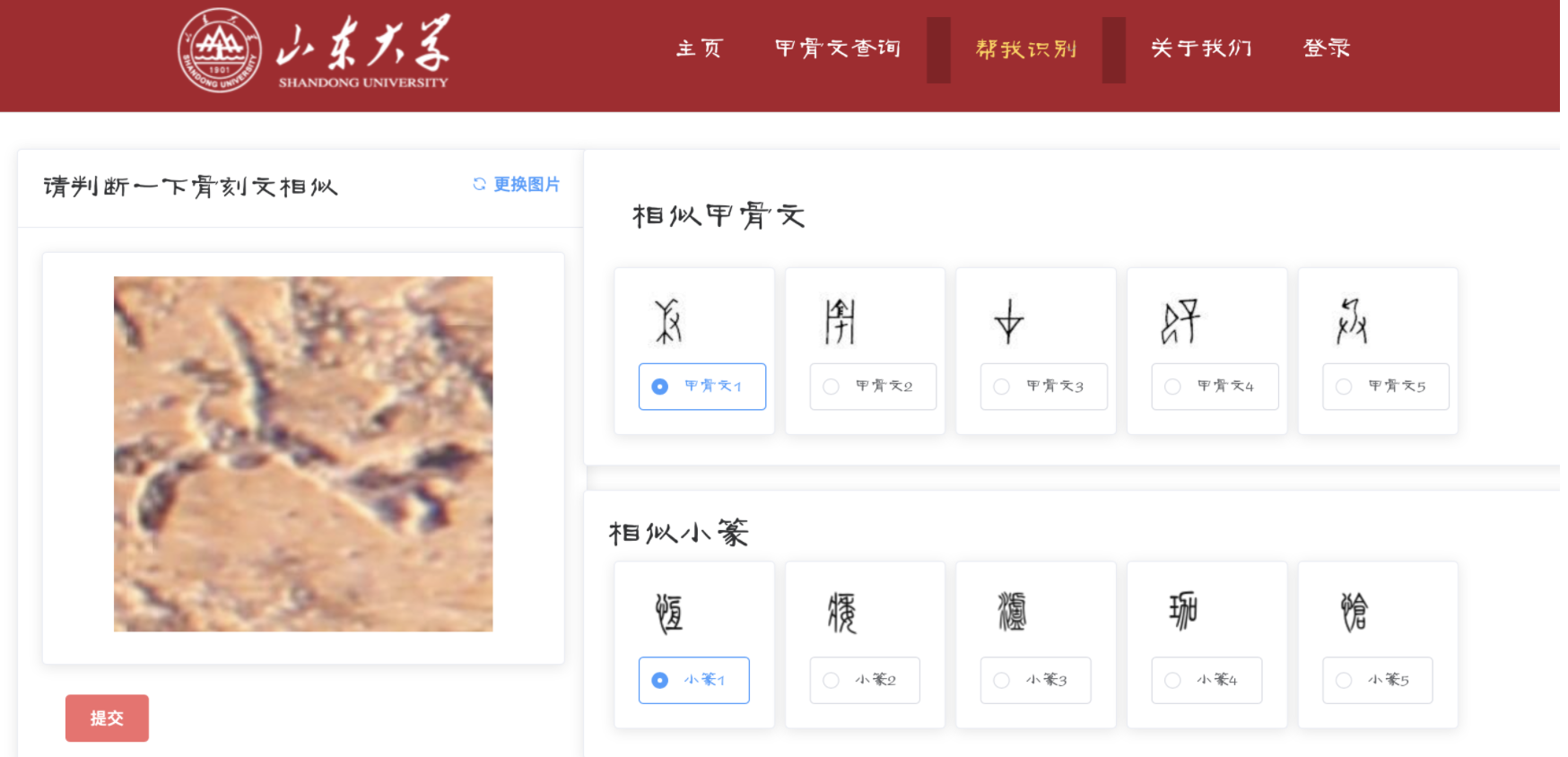The height and width of the screenshot is (757, 1568).
Task: Open the 登录 login link
Action: point(1327,48)
